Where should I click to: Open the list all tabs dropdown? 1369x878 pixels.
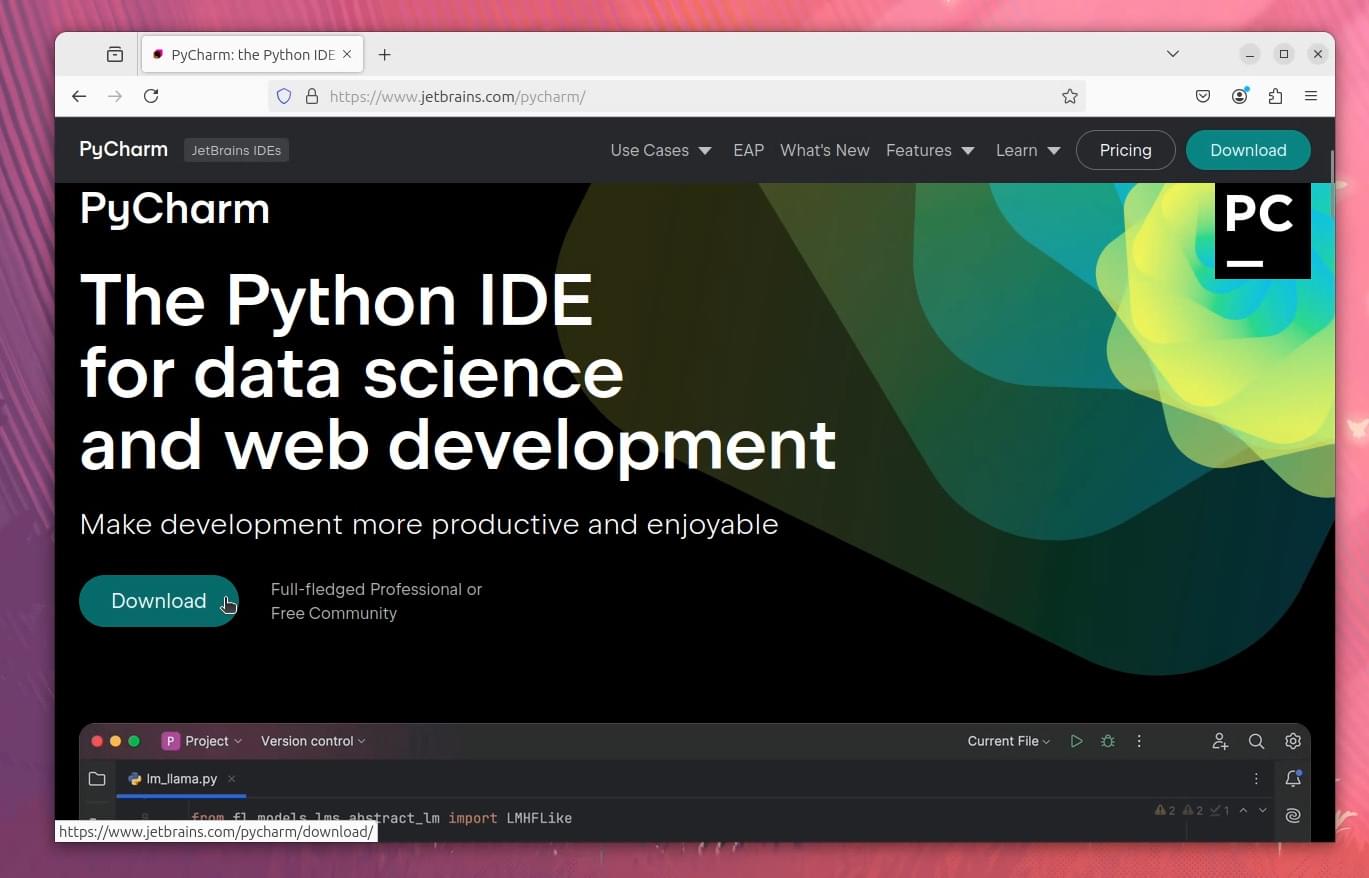point(1173,54)
